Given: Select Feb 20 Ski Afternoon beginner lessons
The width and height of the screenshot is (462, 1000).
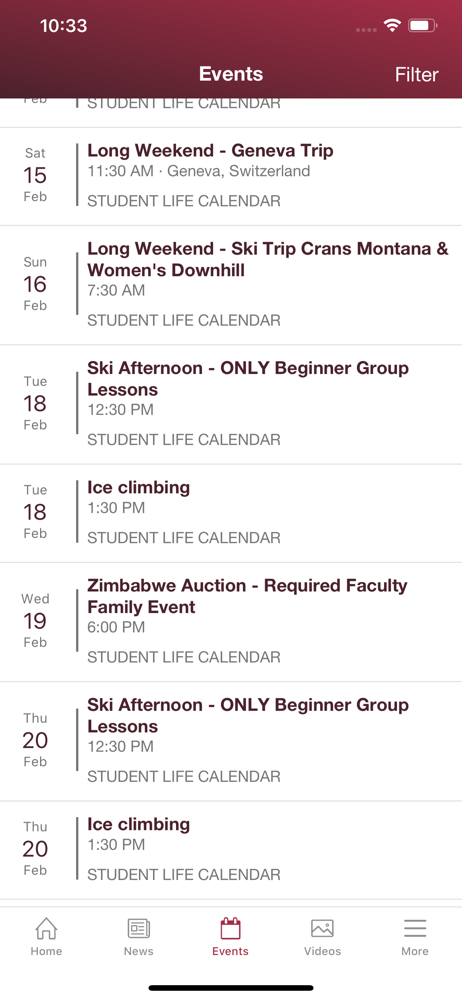Looking at the screenshot, I should 231,741.
